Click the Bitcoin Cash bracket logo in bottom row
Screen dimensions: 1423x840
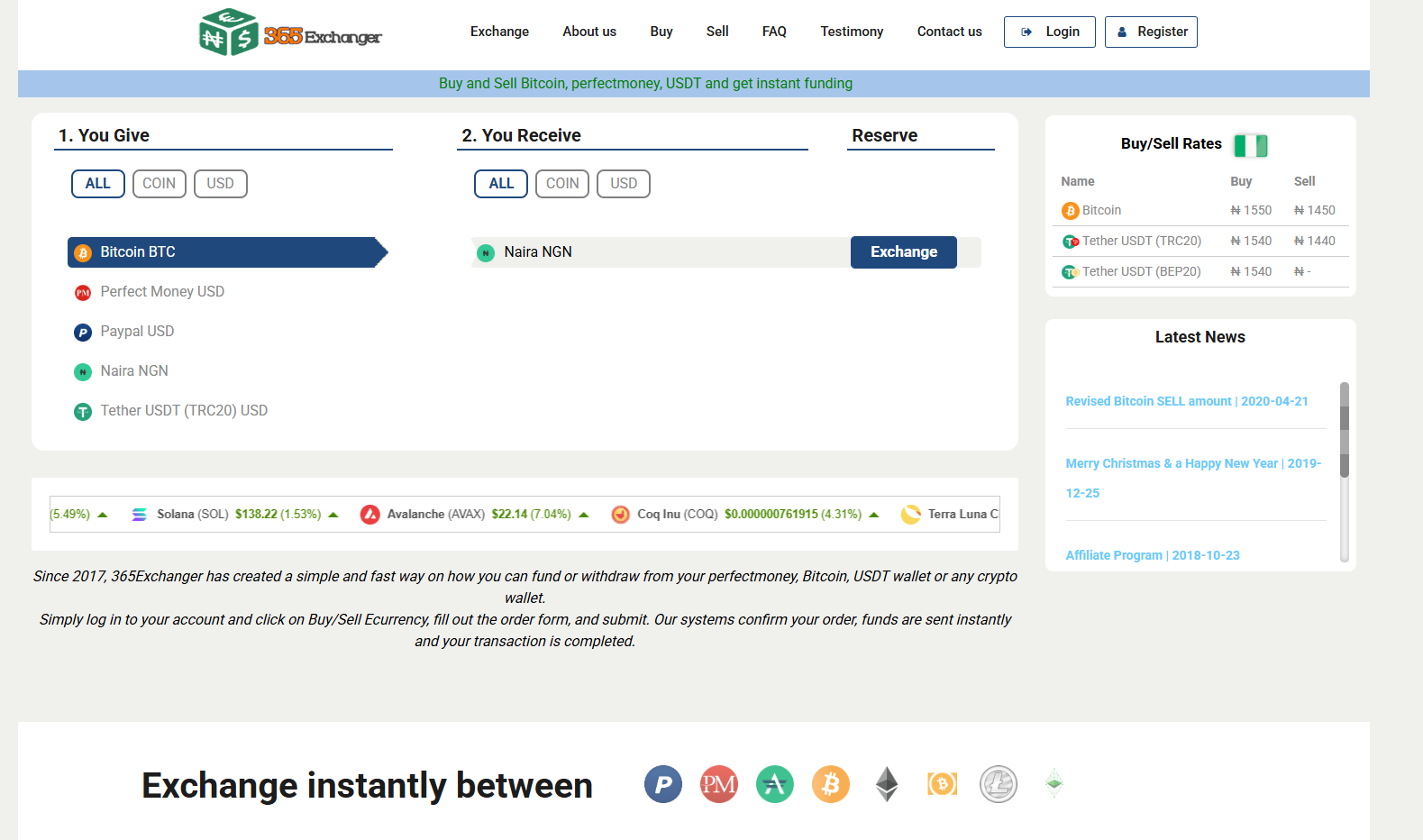coord(943,784)
